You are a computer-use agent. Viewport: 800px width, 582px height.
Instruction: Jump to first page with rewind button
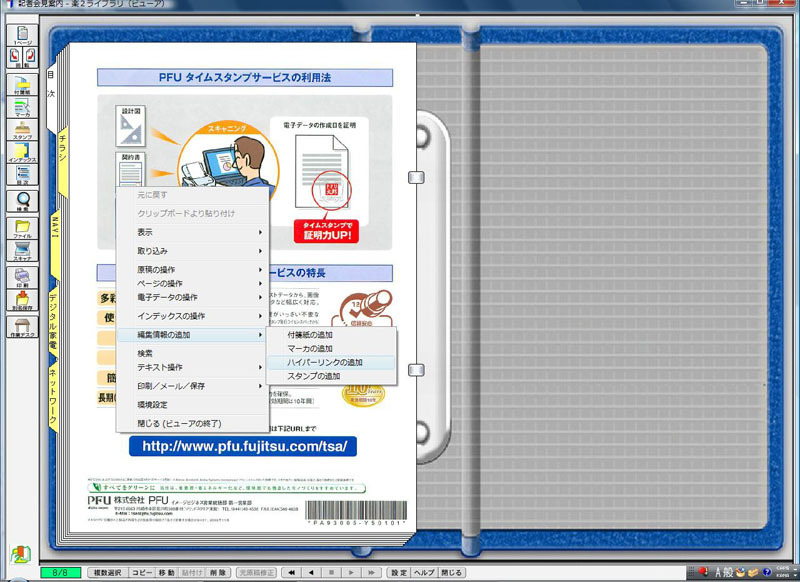pyautogui.click(x=291, y=573)
